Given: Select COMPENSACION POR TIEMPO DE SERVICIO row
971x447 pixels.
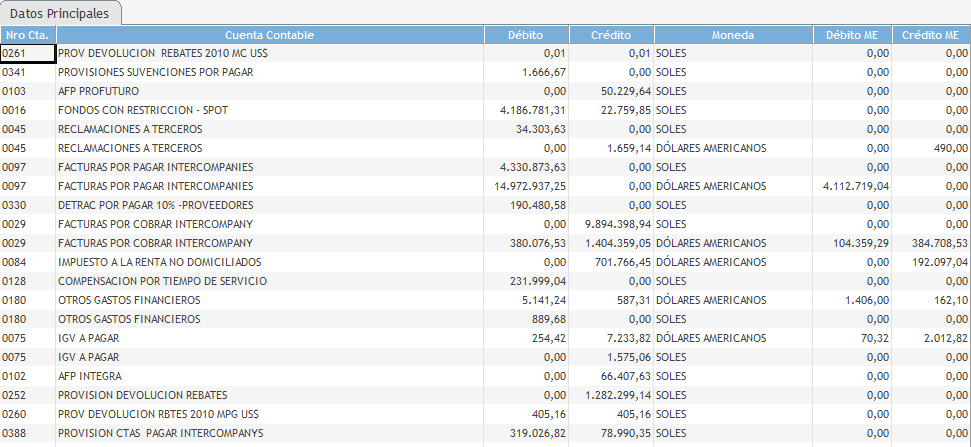Looking at the screenshot, I should point(162,281).
